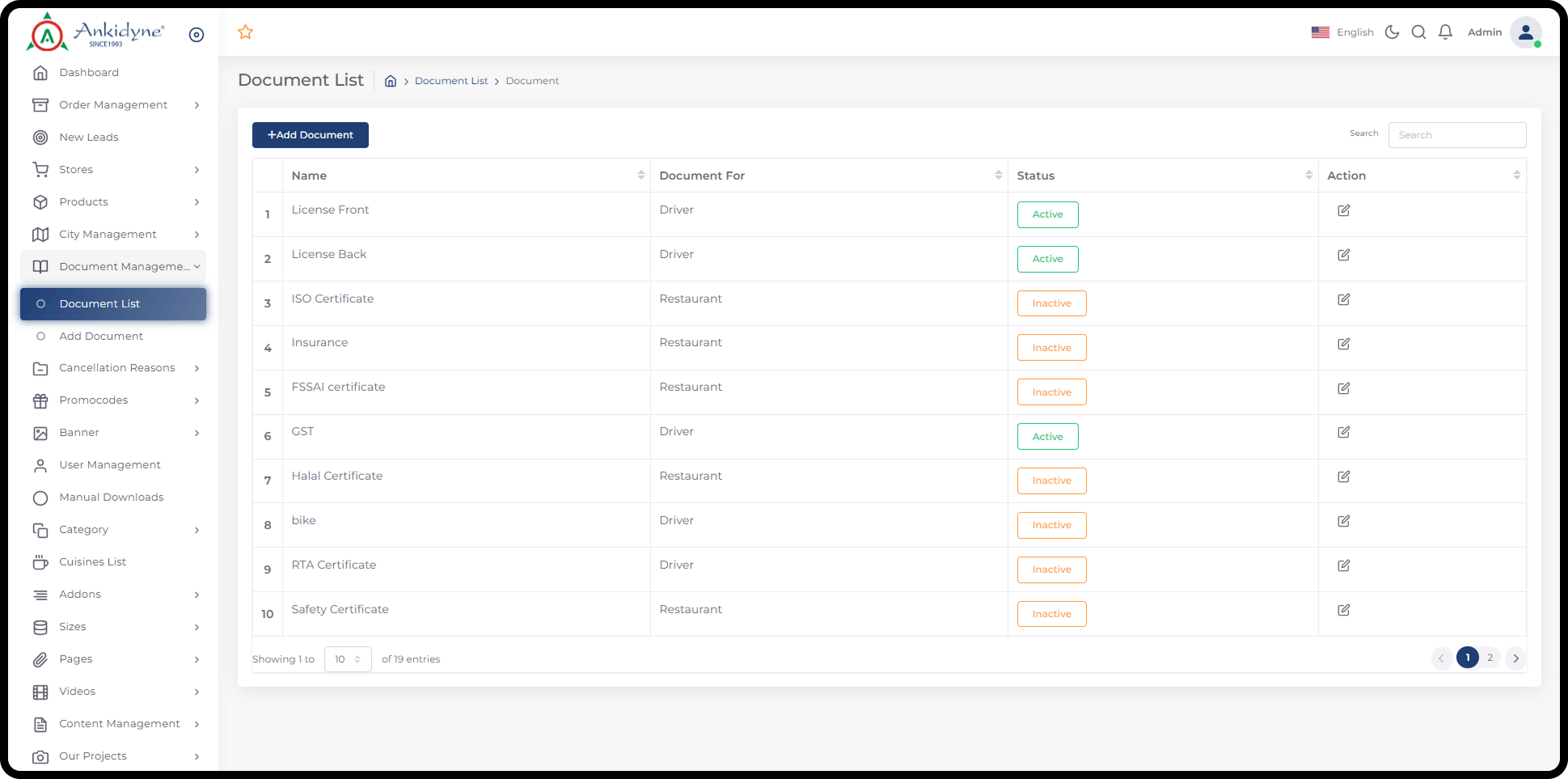Click the table Search input field
Viewport: 1568px width, 779px height.
(1456, 135)
